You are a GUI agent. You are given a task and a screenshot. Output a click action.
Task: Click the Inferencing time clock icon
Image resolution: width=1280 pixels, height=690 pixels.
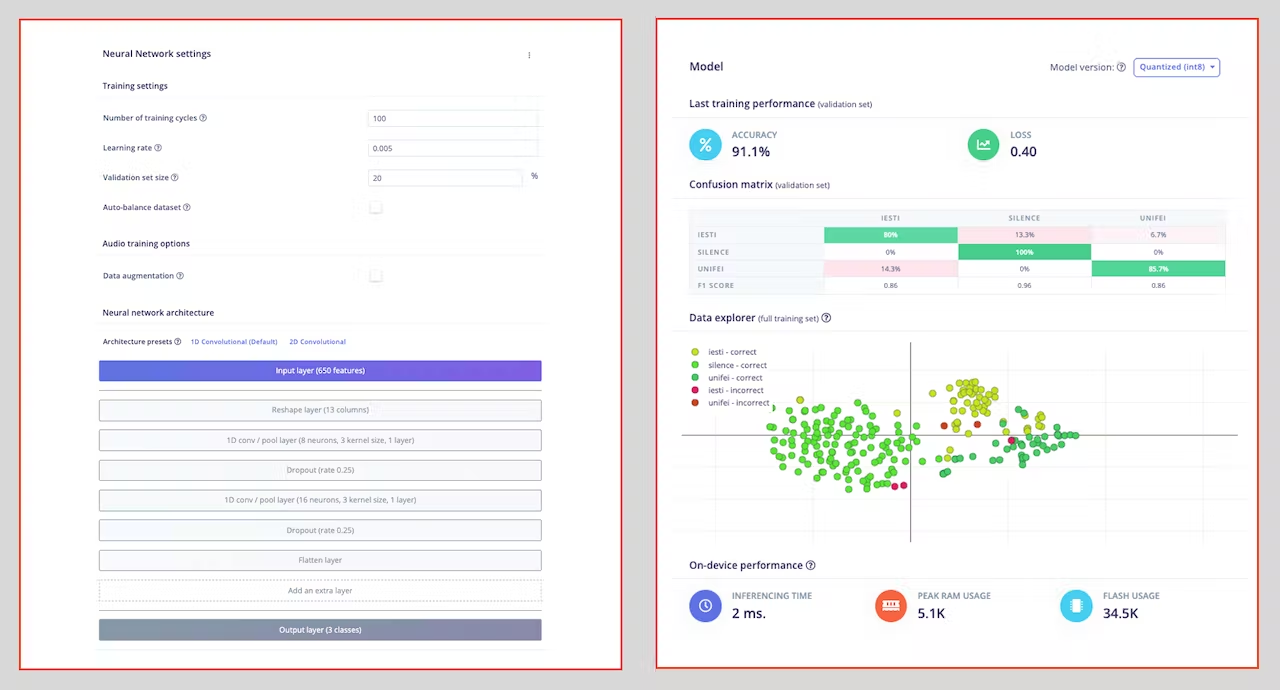point(705,605)
